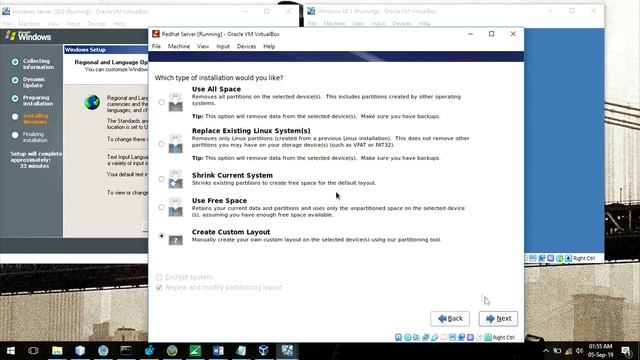Open Help menu in Windows XP window

[x=424, y=24]
